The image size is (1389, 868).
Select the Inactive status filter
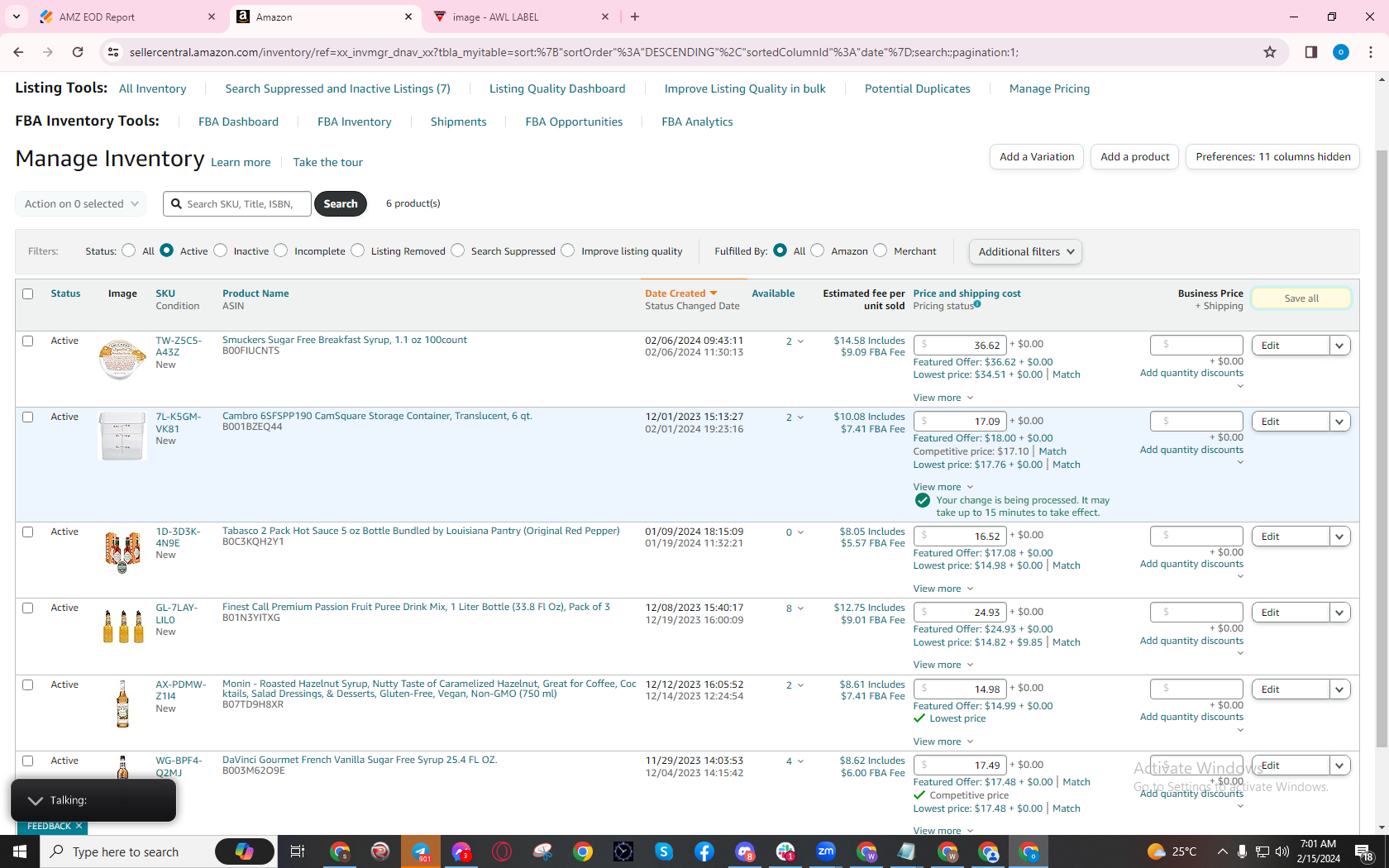[x=221, y=250]
